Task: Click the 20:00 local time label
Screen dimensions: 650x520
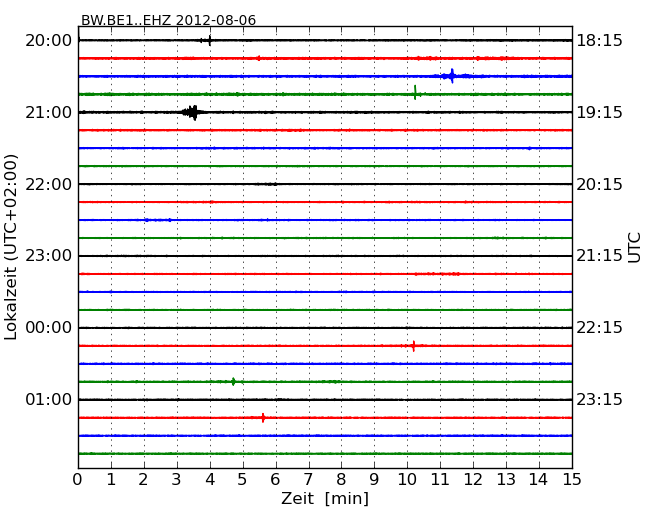Action: tap(49, 41)
